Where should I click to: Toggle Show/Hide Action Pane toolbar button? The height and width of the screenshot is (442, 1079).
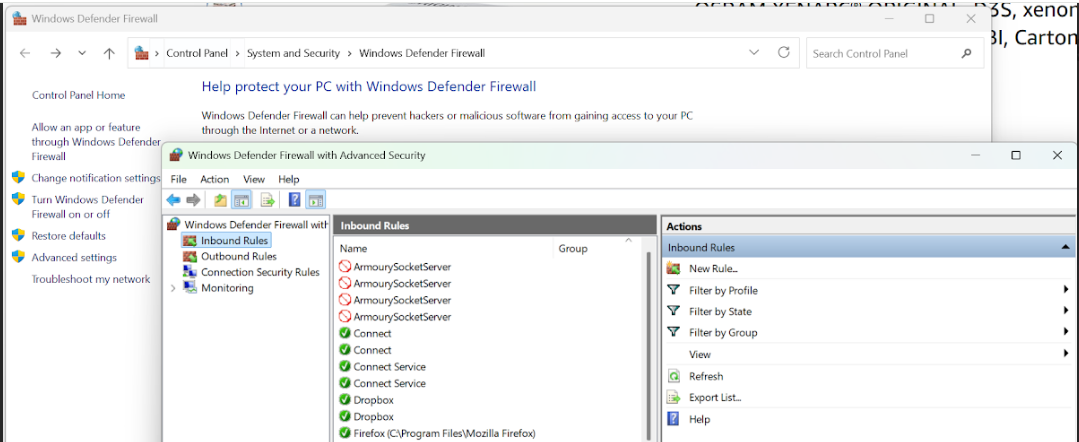[x=315, y=200]
